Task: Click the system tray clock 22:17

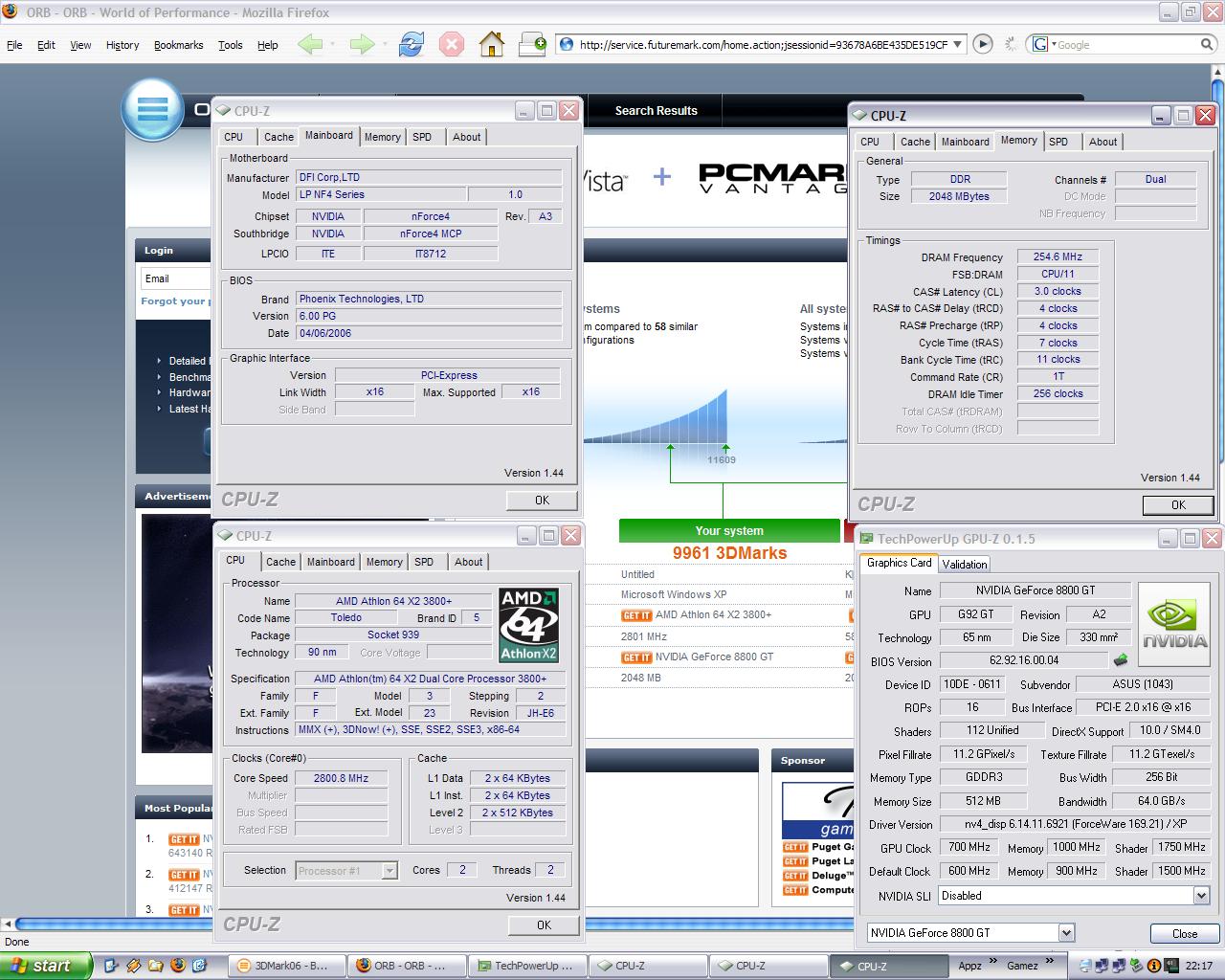Action: coord(1198,966)
